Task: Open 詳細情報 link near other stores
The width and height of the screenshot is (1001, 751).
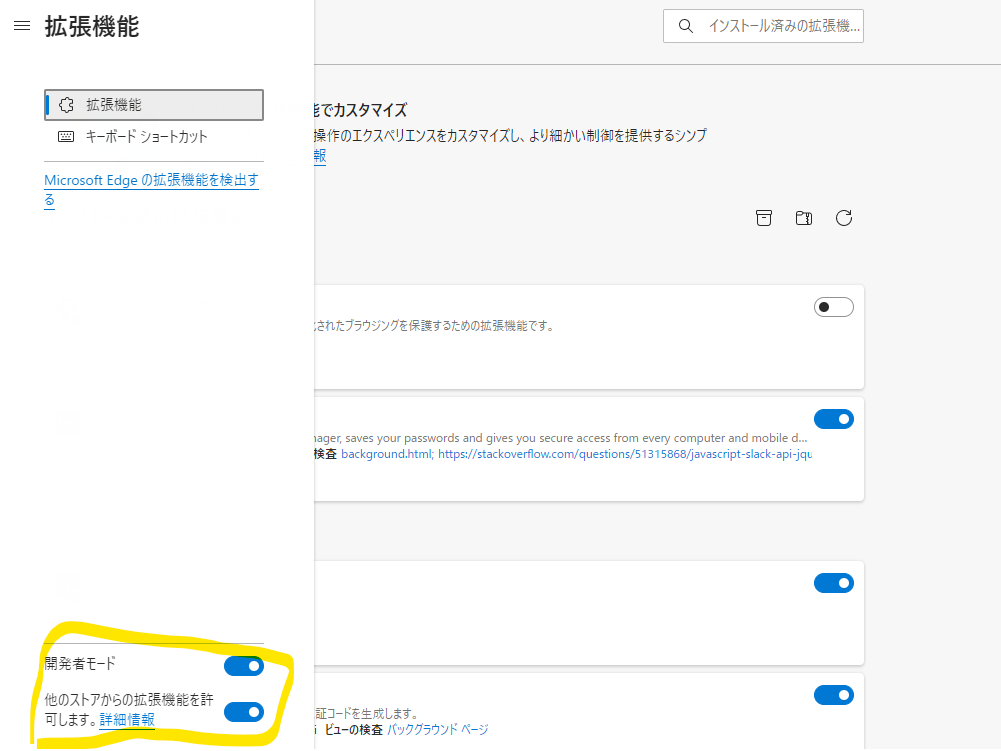Action: point(127,720)
